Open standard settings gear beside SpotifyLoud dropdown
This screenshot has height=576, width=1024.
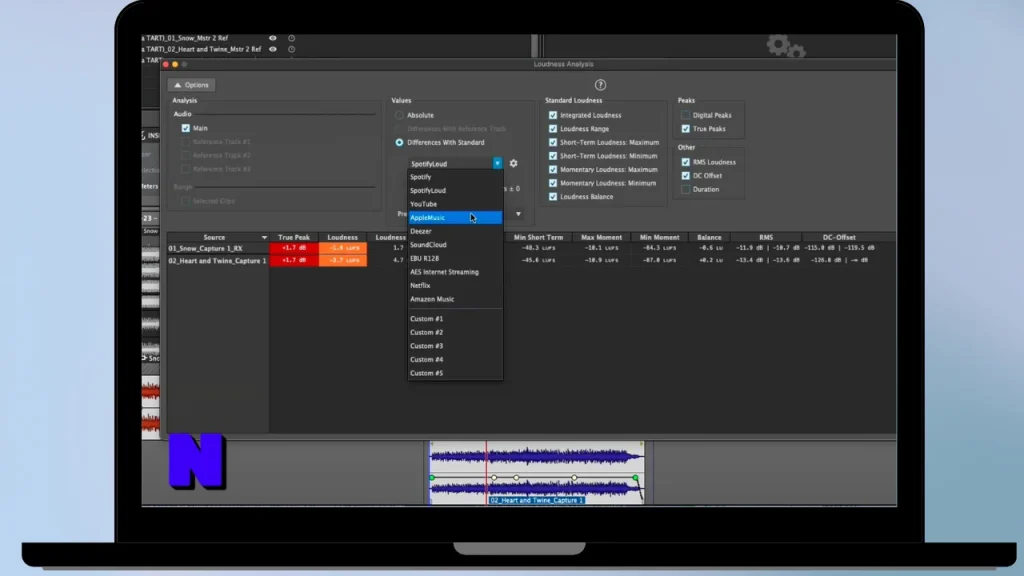[x=513, y=163]
